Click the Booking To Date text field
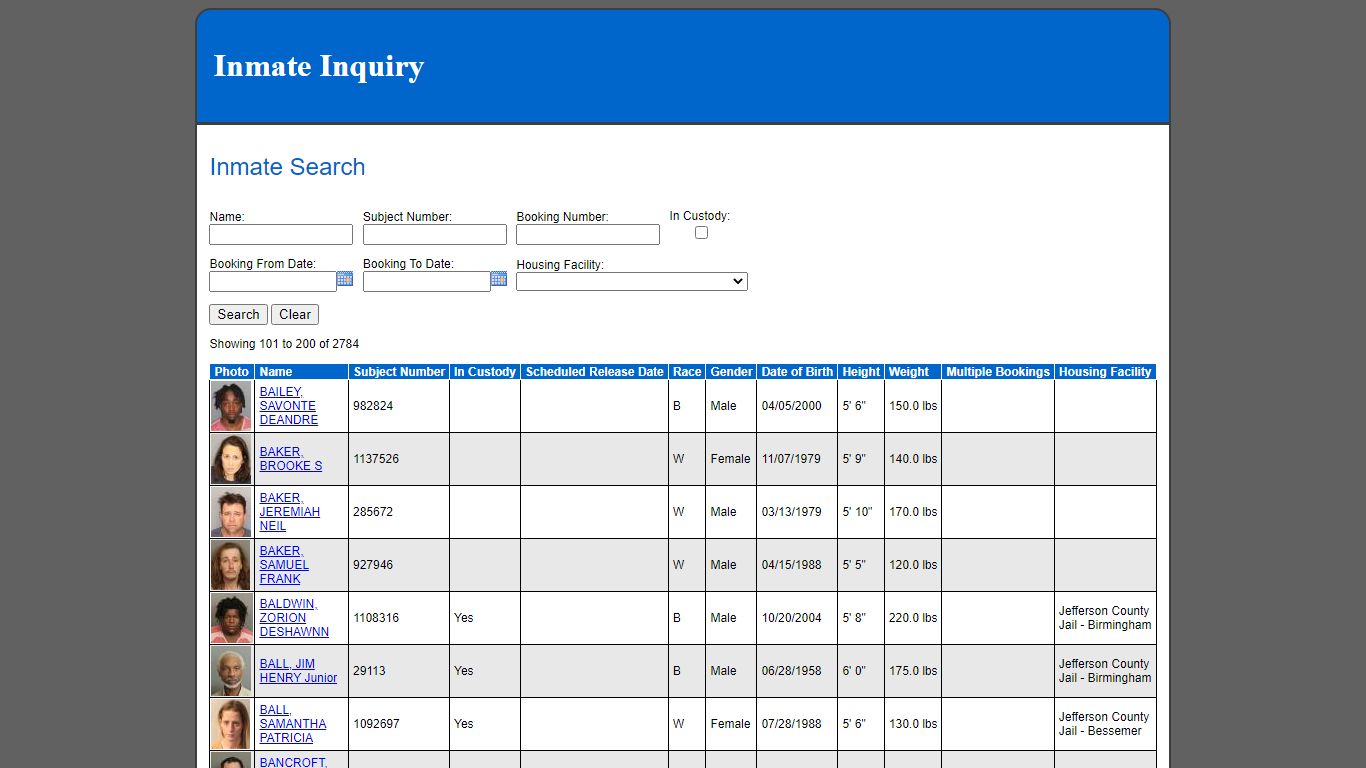The height and width of the screenshot is (768, 1366). (x=427, y=282)
